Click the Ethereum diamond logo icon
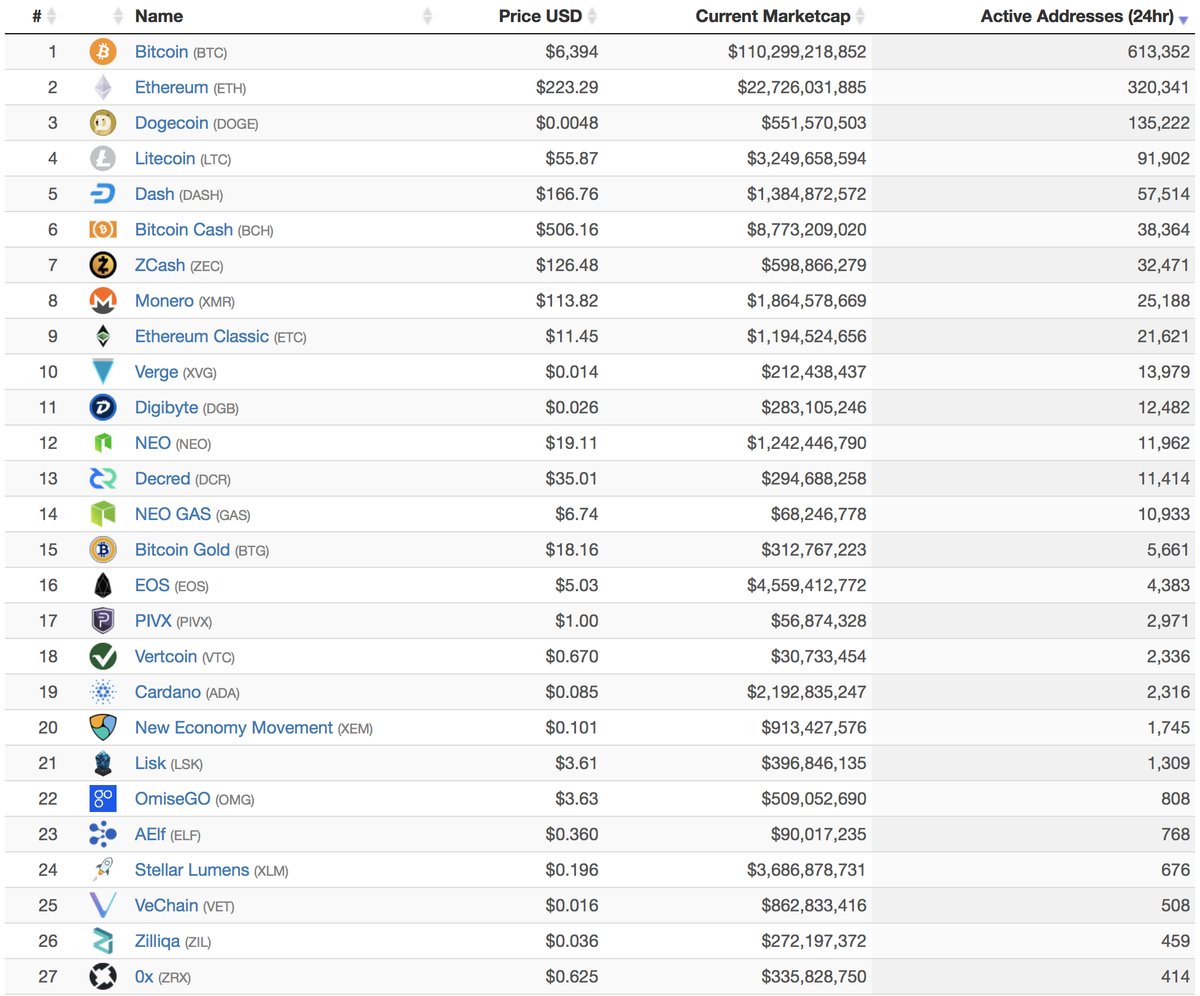Image resolution: width=1200 pixels, height=996 pixels. click(103, 88)
